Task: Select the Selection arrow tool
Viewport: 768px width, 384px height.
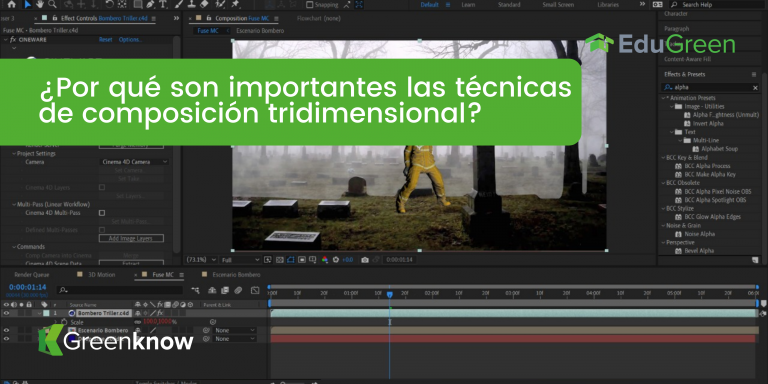Action: click(27, 4)
